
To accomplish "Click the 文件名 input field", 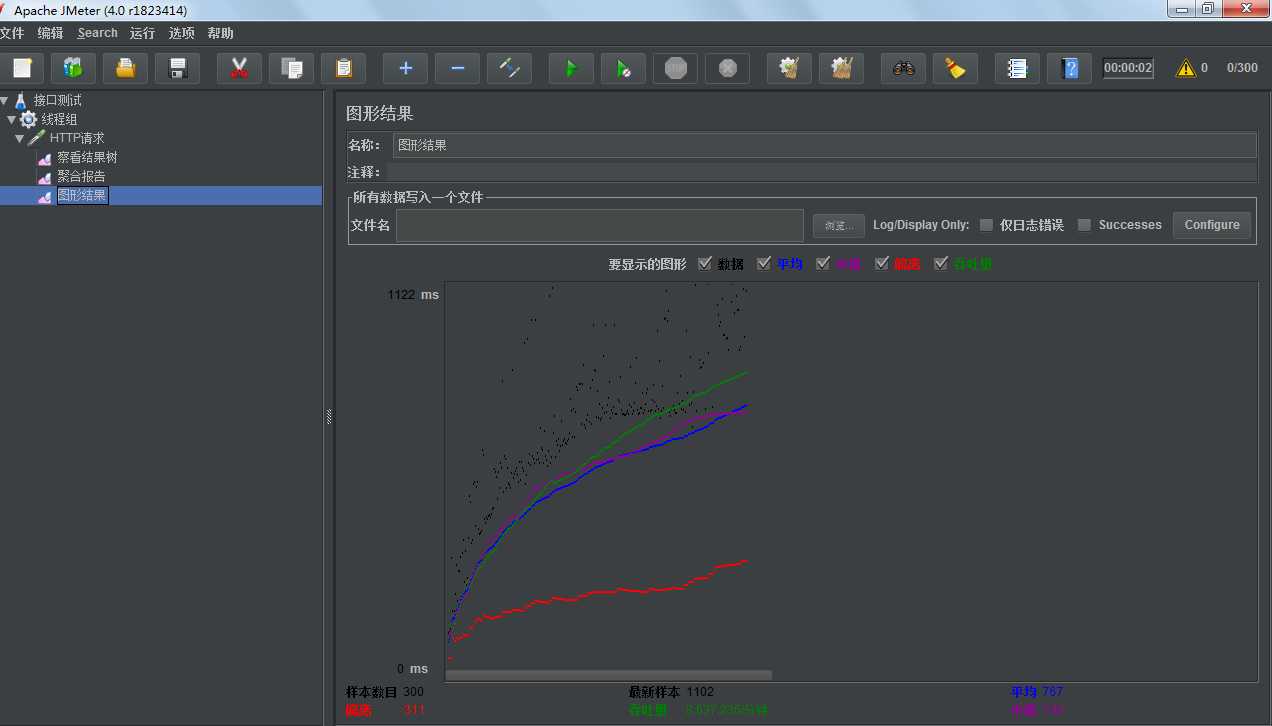I will coord(598,225).
